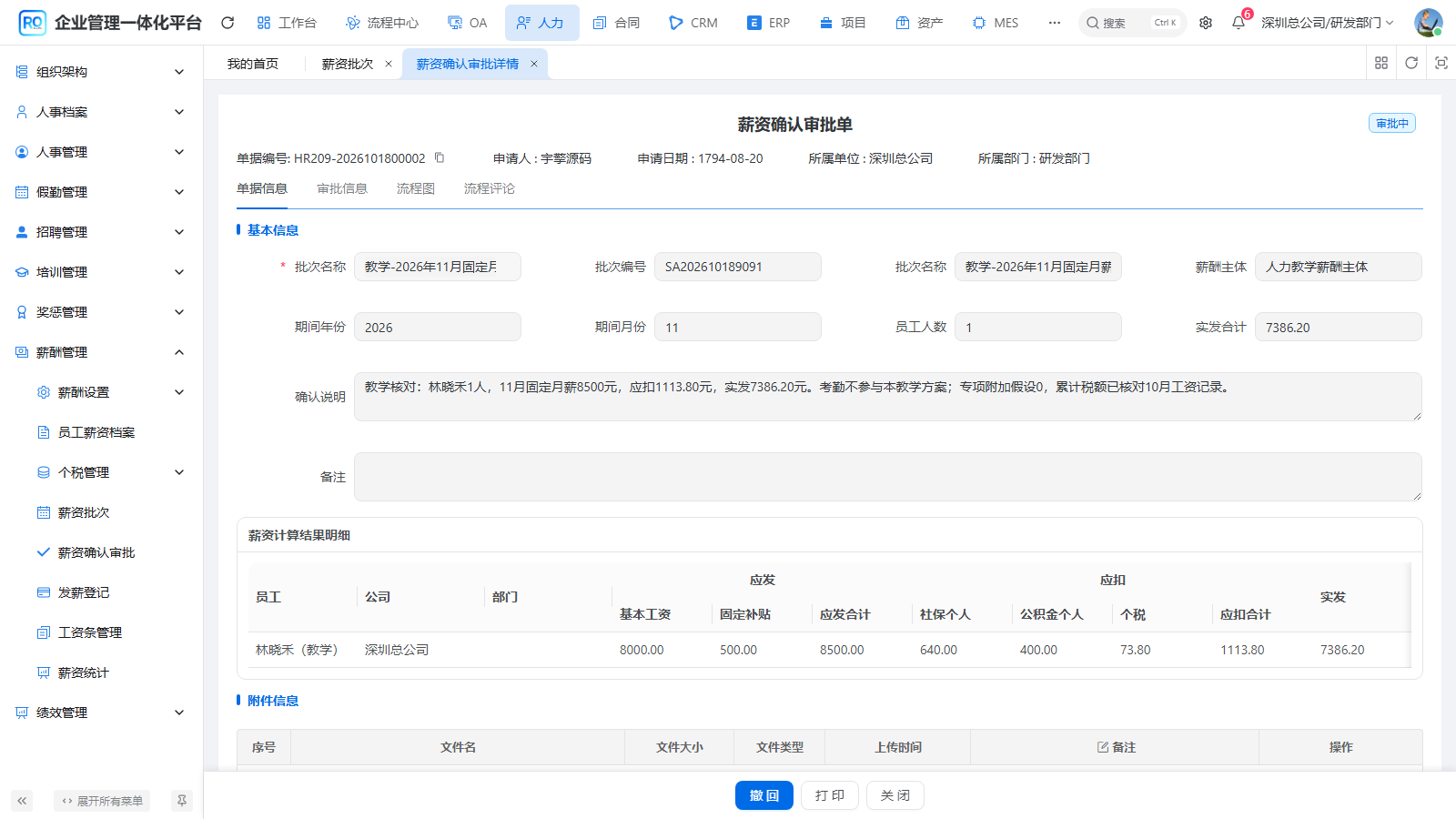Click the platform logo icon
Viewport: 1456px width, 819px height.
click(32, 23)
